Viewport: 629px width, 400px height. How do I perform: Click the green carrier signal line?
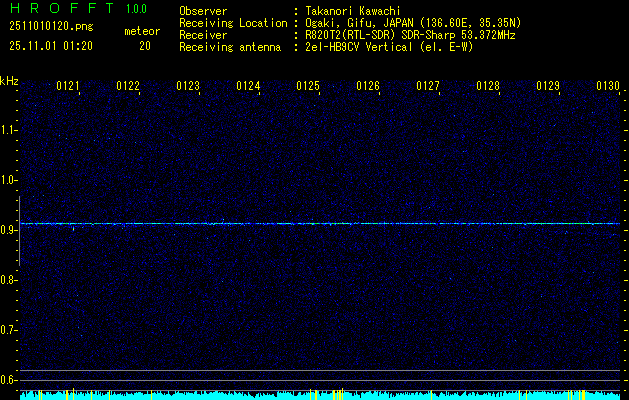(x=320, y=223)
